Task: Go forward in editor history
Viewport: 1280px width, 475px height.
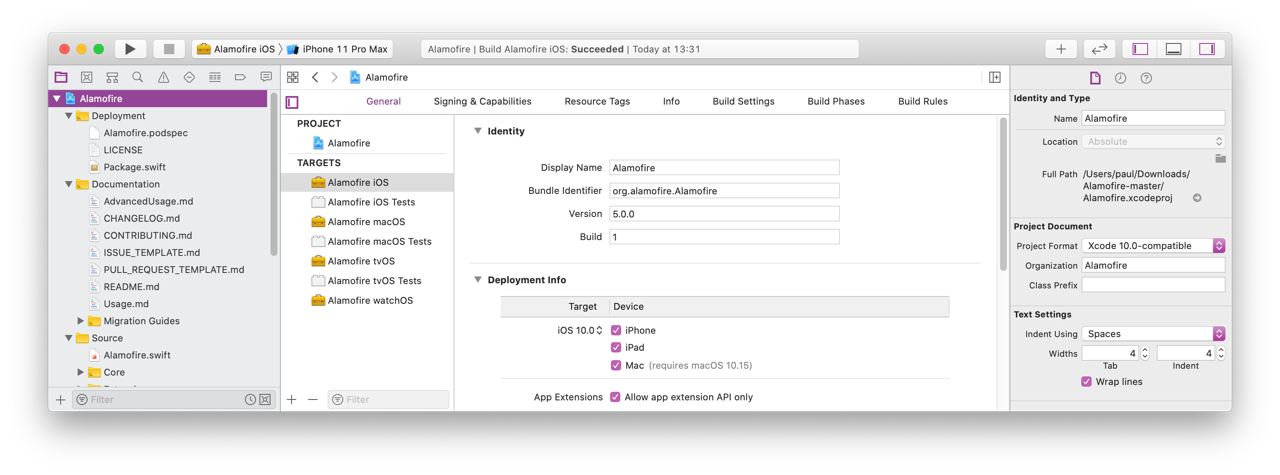Action: coord(334,77)
